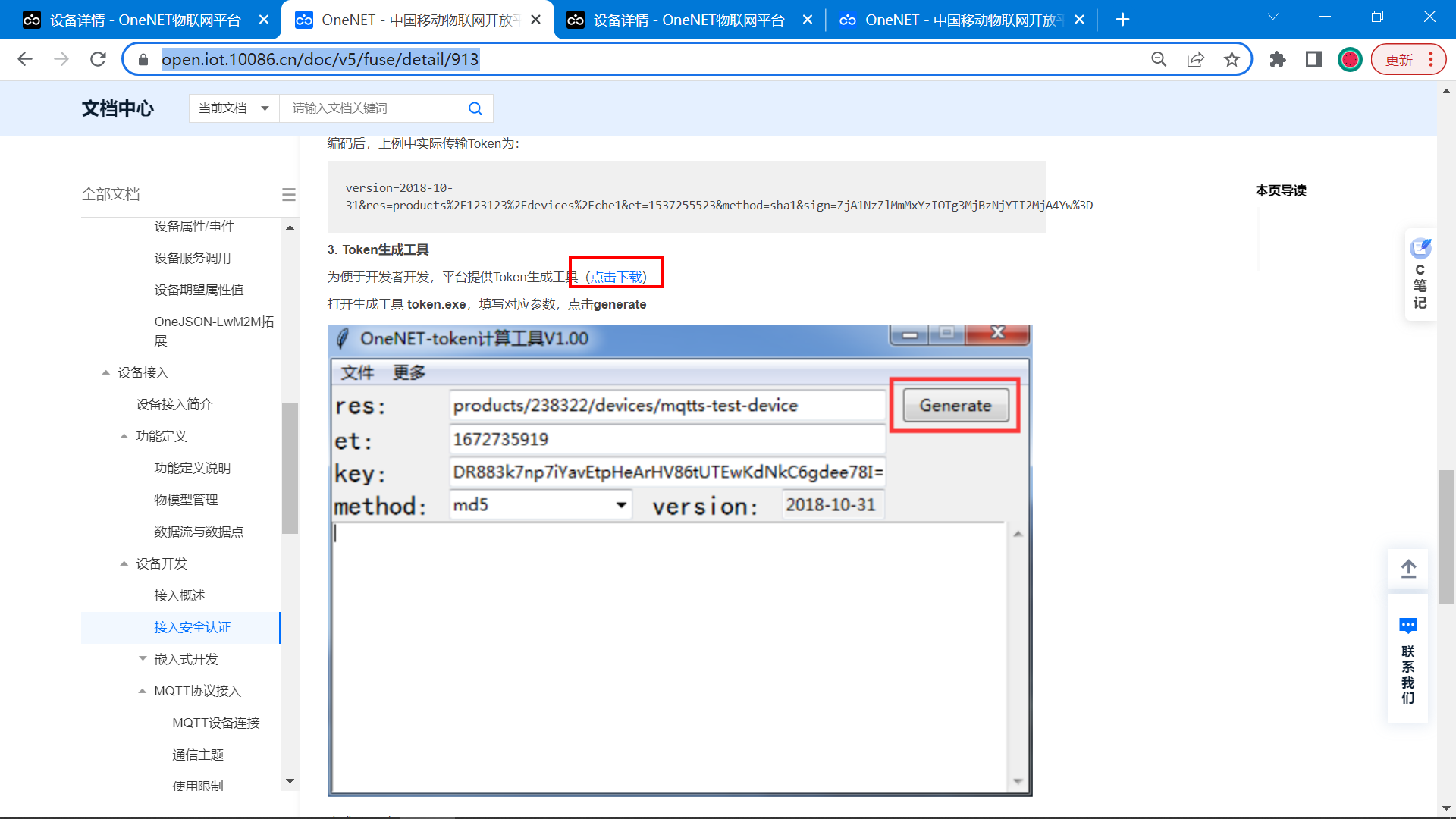Viewport: 1456px width, 819px height.
Task: Click the back-to-top arrow icon
Action: point(1408,569)
